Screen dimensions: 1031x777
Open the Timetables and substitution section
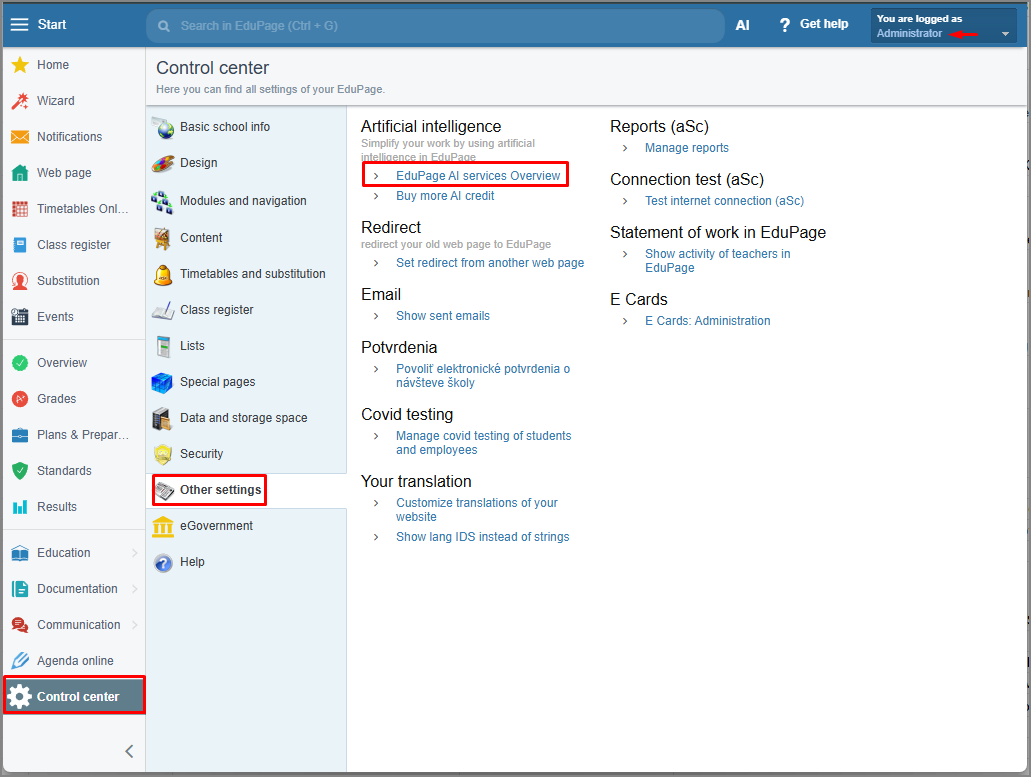coord(252,274)
